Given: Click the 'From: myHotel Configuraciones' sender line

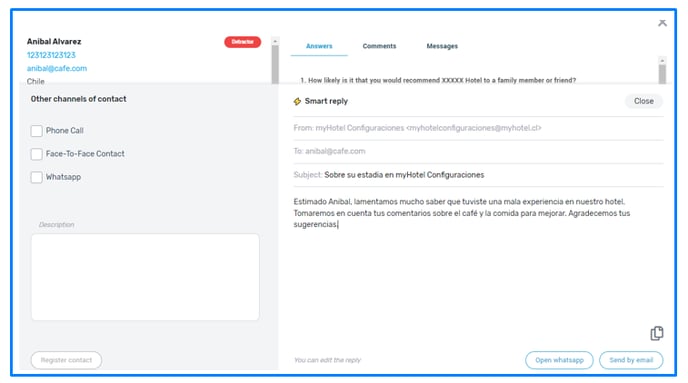Looking at the screenshot, I should [478, 128].
